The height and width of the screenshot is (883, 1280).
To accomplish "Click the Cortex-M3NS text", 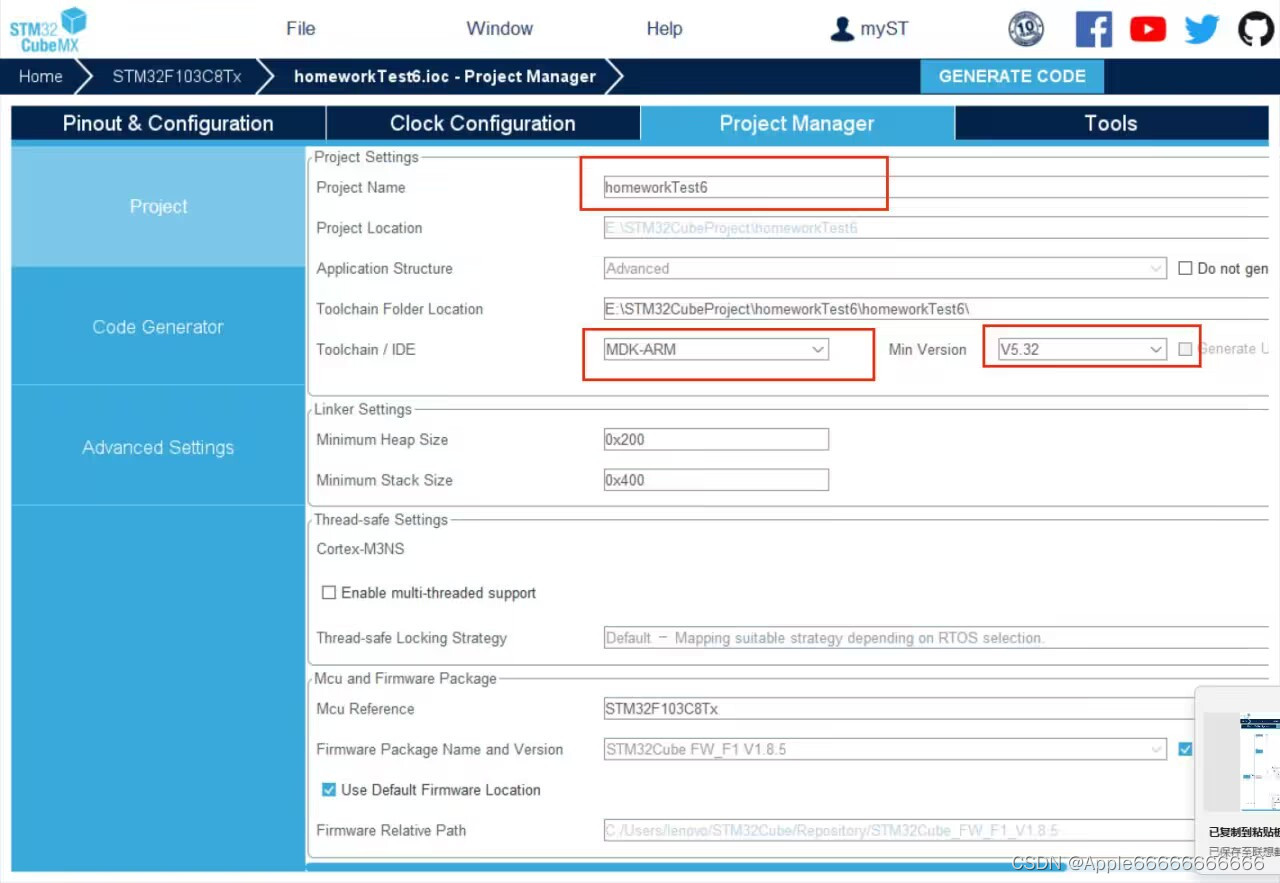I will click(x=360, y=549).
